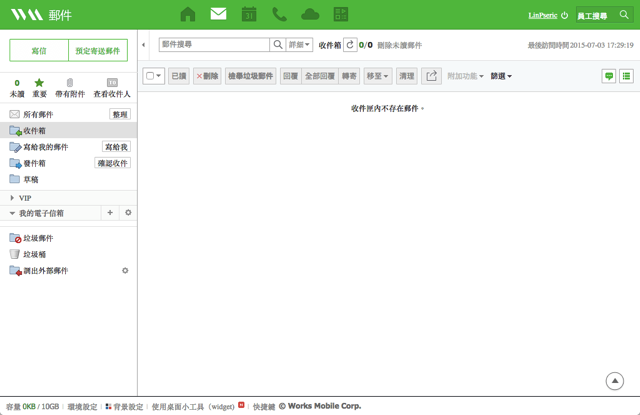The width and height of the screenshot is (640, 415).
Task: Click the refresh inbox icon
Action: tap(350, 45)
